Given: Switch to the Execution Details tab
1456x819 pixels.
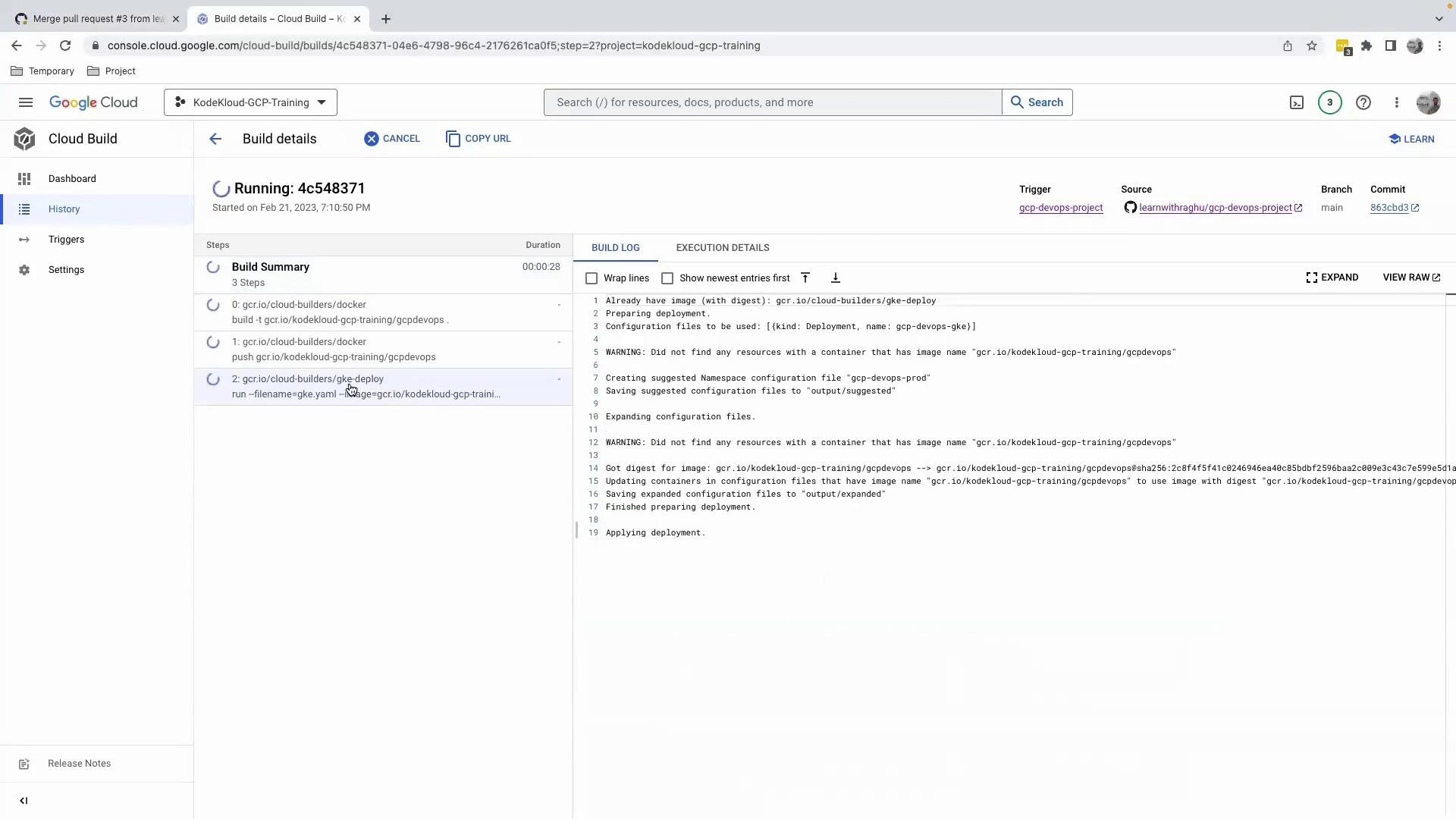Looking at the screenshot, I should click(722, 248).
